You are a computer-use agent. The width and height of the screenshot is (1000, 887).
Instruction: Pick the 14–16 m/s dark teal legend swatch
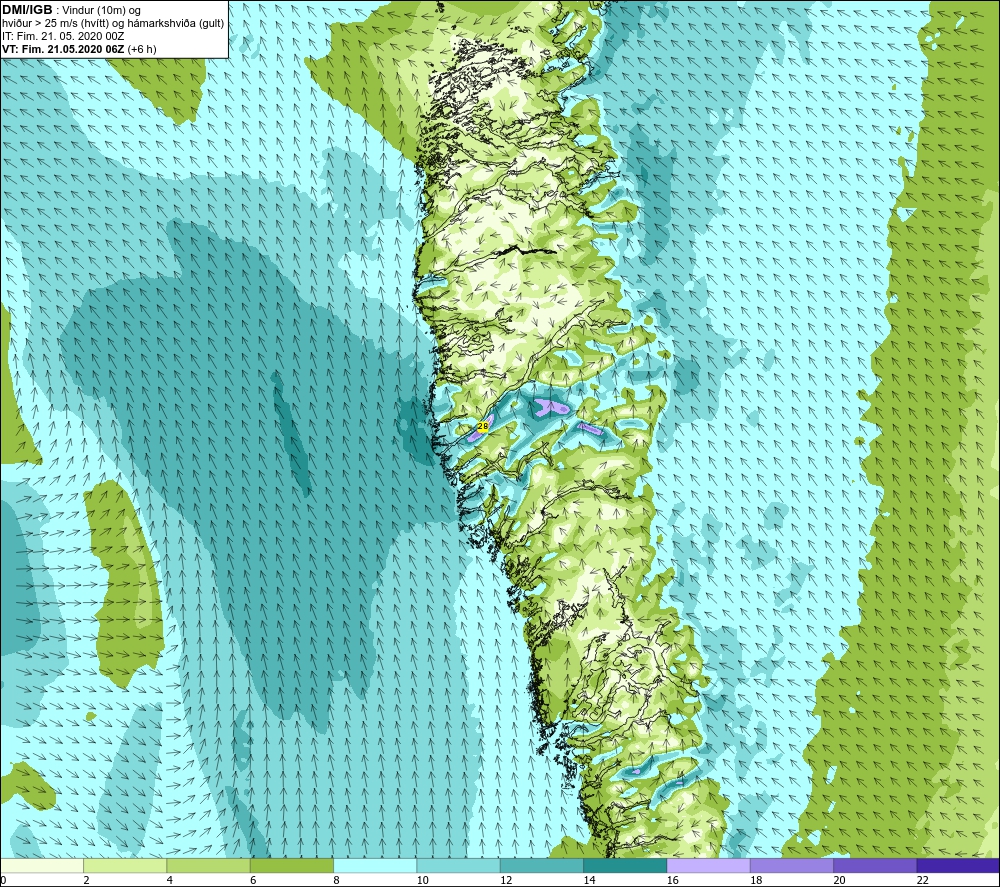tap(625, 865)
